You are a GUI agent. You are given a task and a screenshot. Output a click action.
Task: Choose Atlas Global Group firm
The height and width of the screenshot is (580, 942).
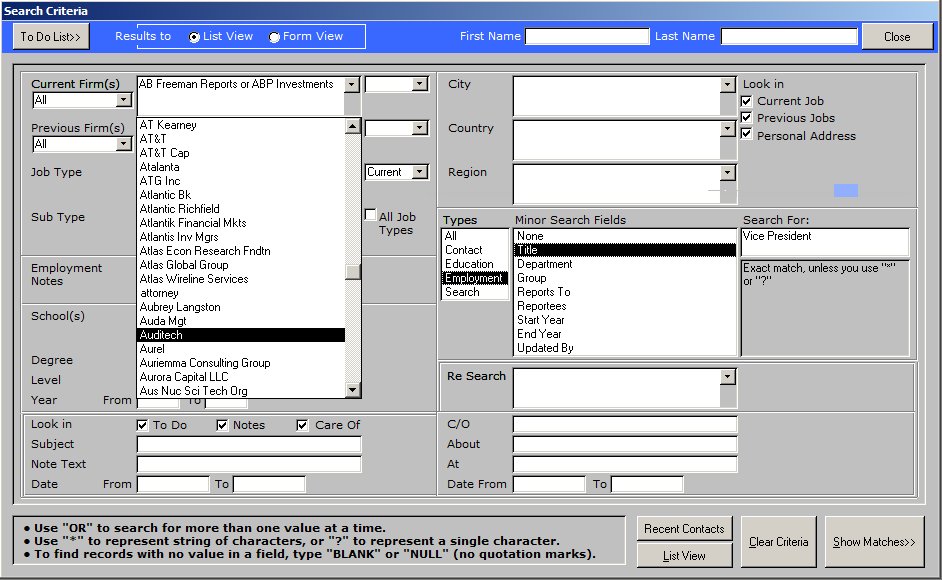click(x=242, y=265)
